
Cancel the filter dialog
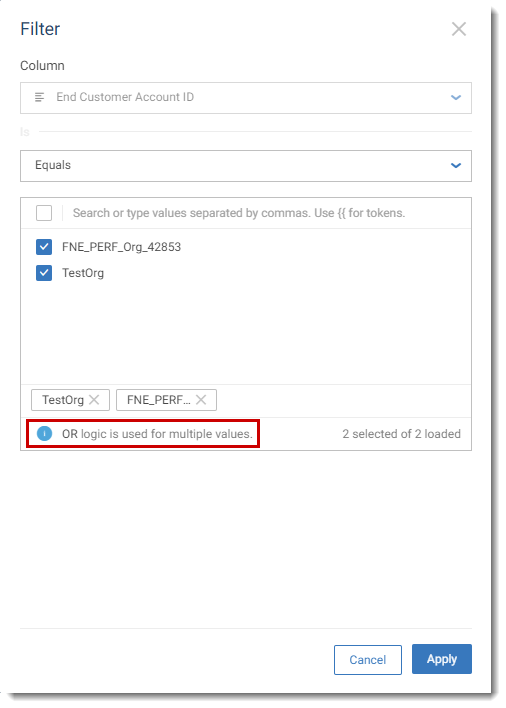click(x=367, y=660)
